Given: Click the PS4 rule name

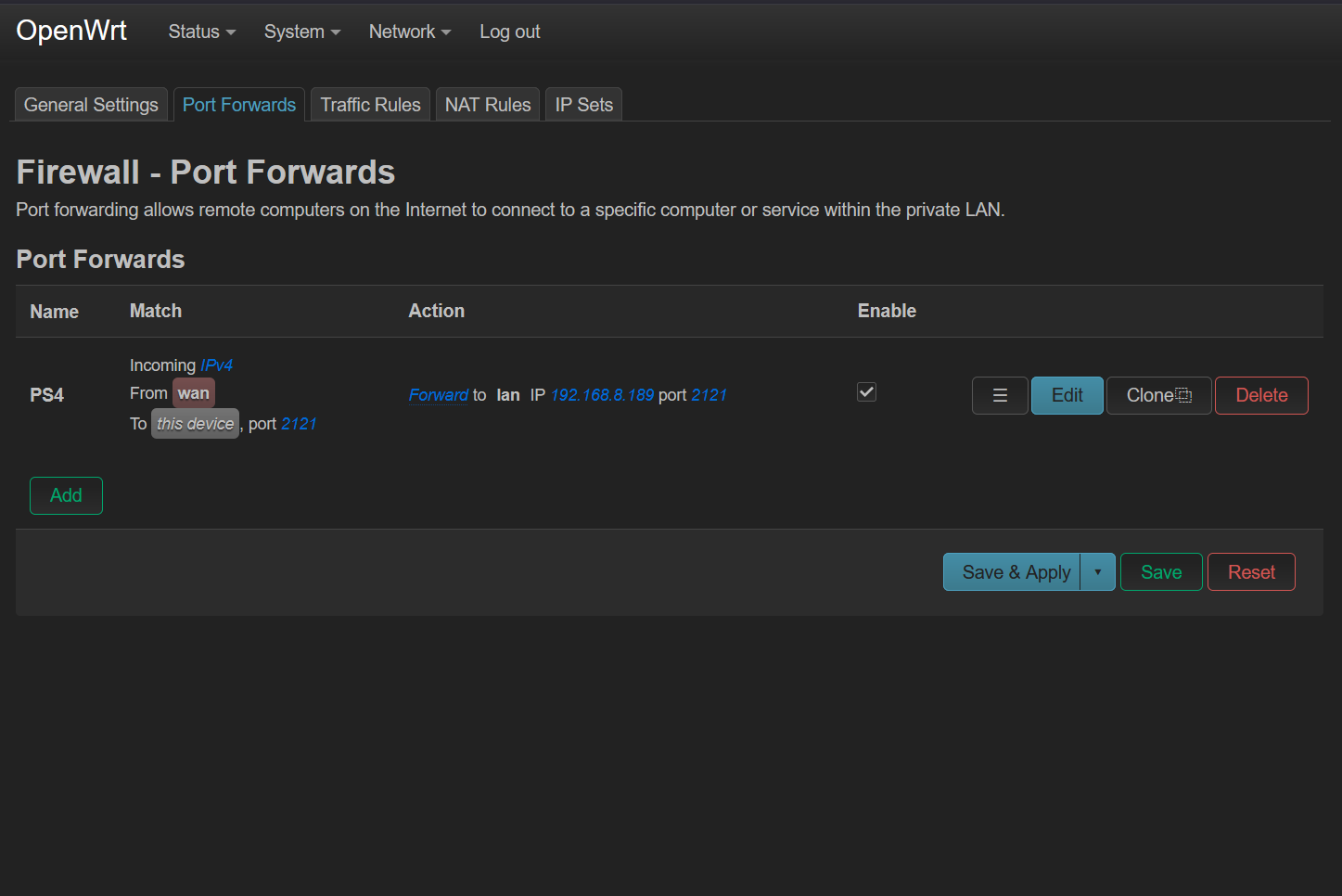Looking at the screenshot, I should (46, 395).
